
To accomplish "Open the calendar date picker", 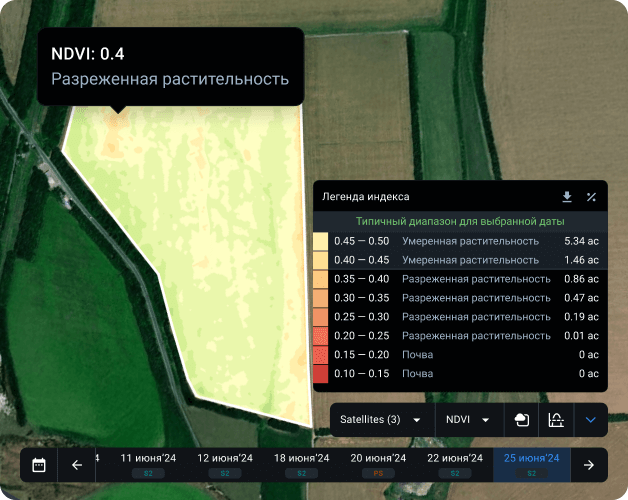I will (x=39, y=465).
